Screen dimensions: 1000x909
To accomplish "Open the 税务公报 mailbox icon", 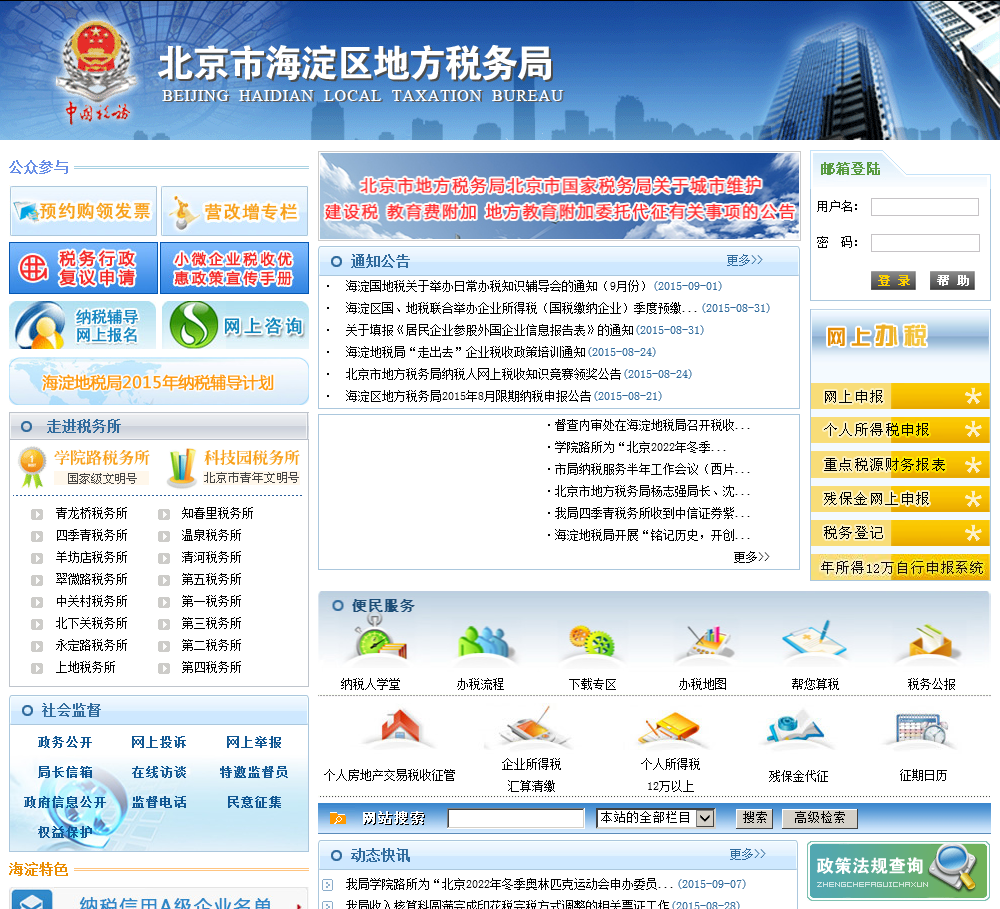I will 931,642.
